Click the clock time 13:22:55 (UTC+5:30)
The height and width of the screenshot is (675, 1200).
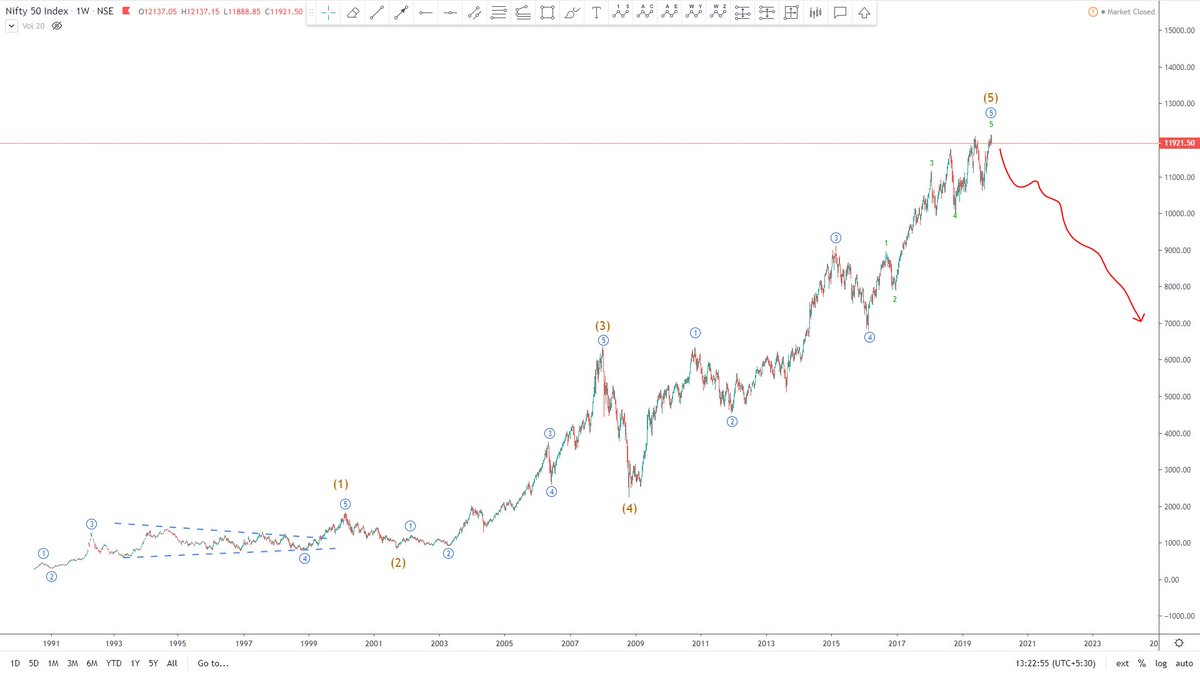click(1054, 663)
